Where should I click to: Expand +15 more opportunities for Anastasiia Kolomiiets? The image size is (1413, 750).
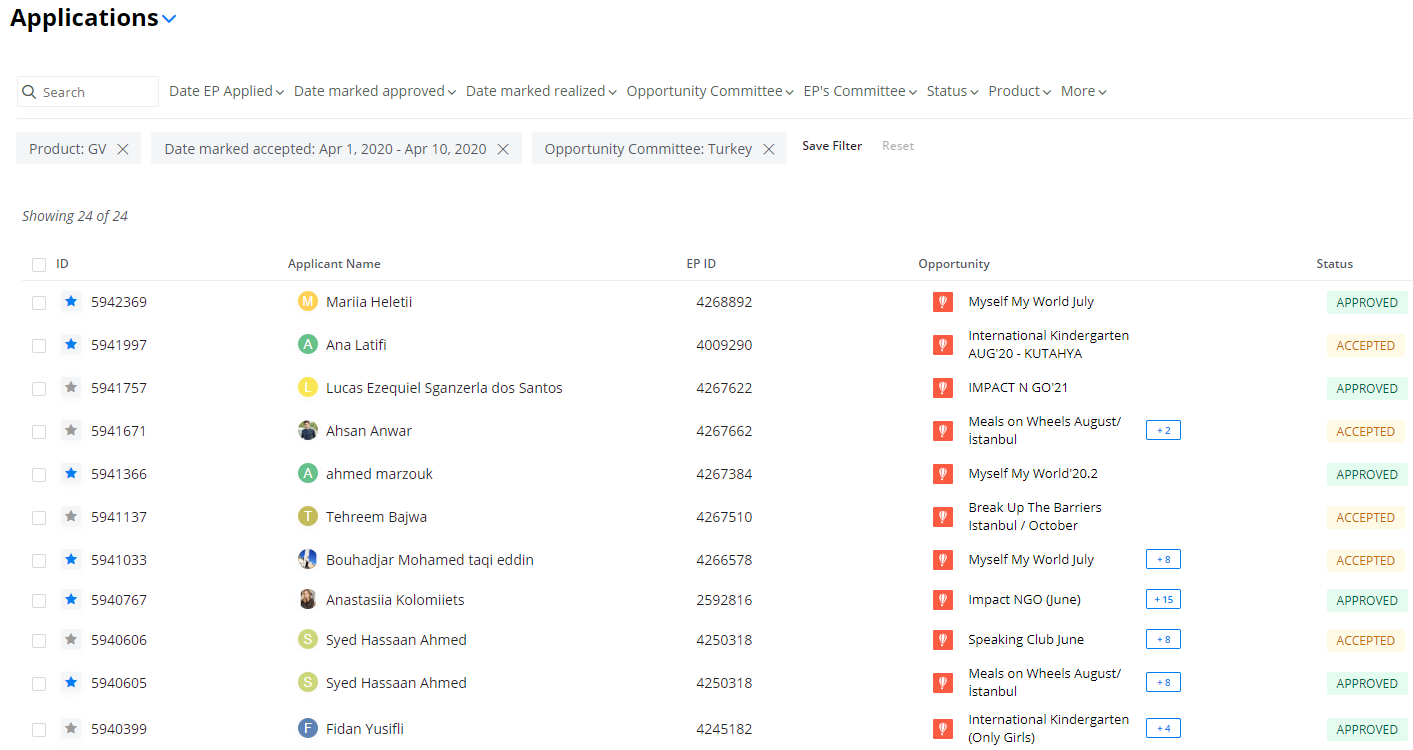[1163, 599]
